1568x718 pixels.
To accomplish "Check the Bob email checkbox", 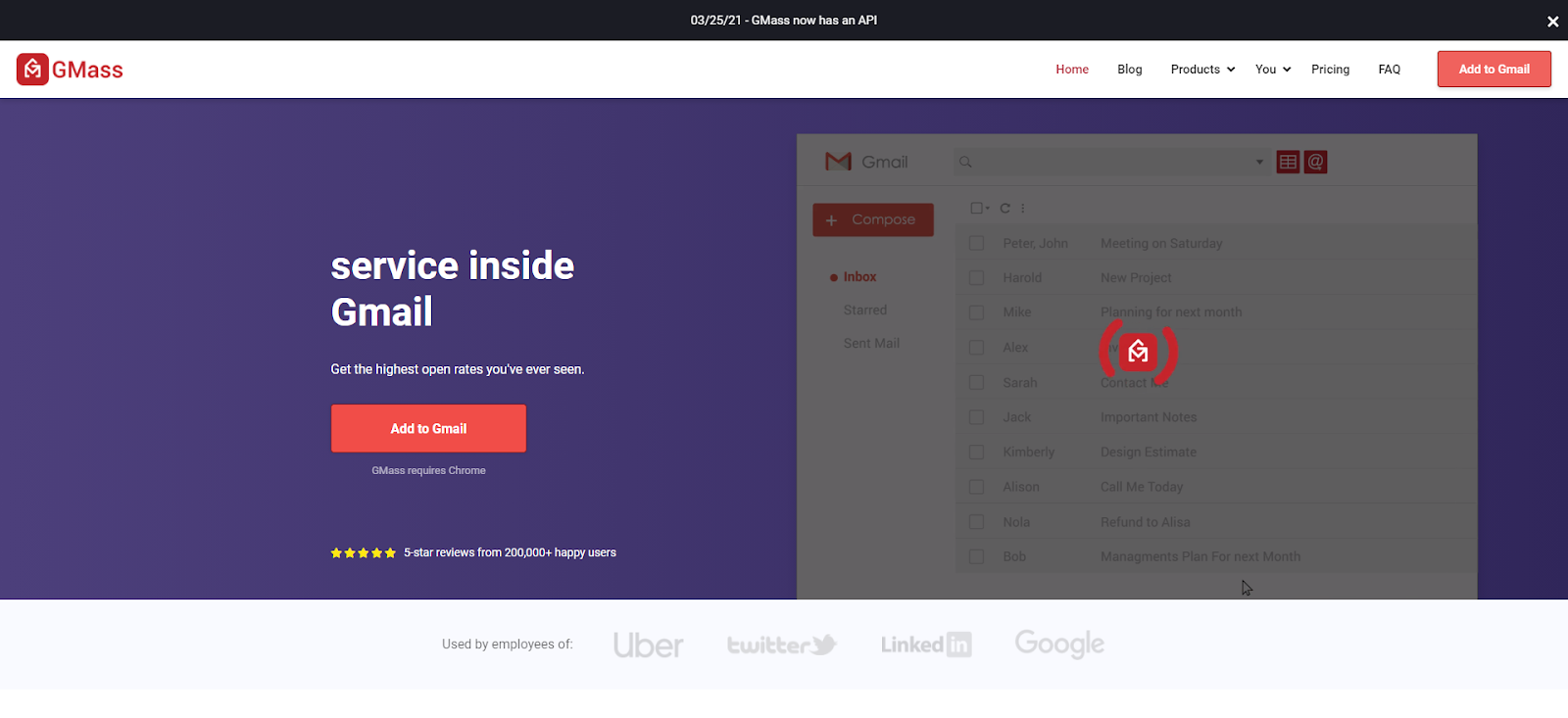I will pyautogui.click(x=976, y=556).
